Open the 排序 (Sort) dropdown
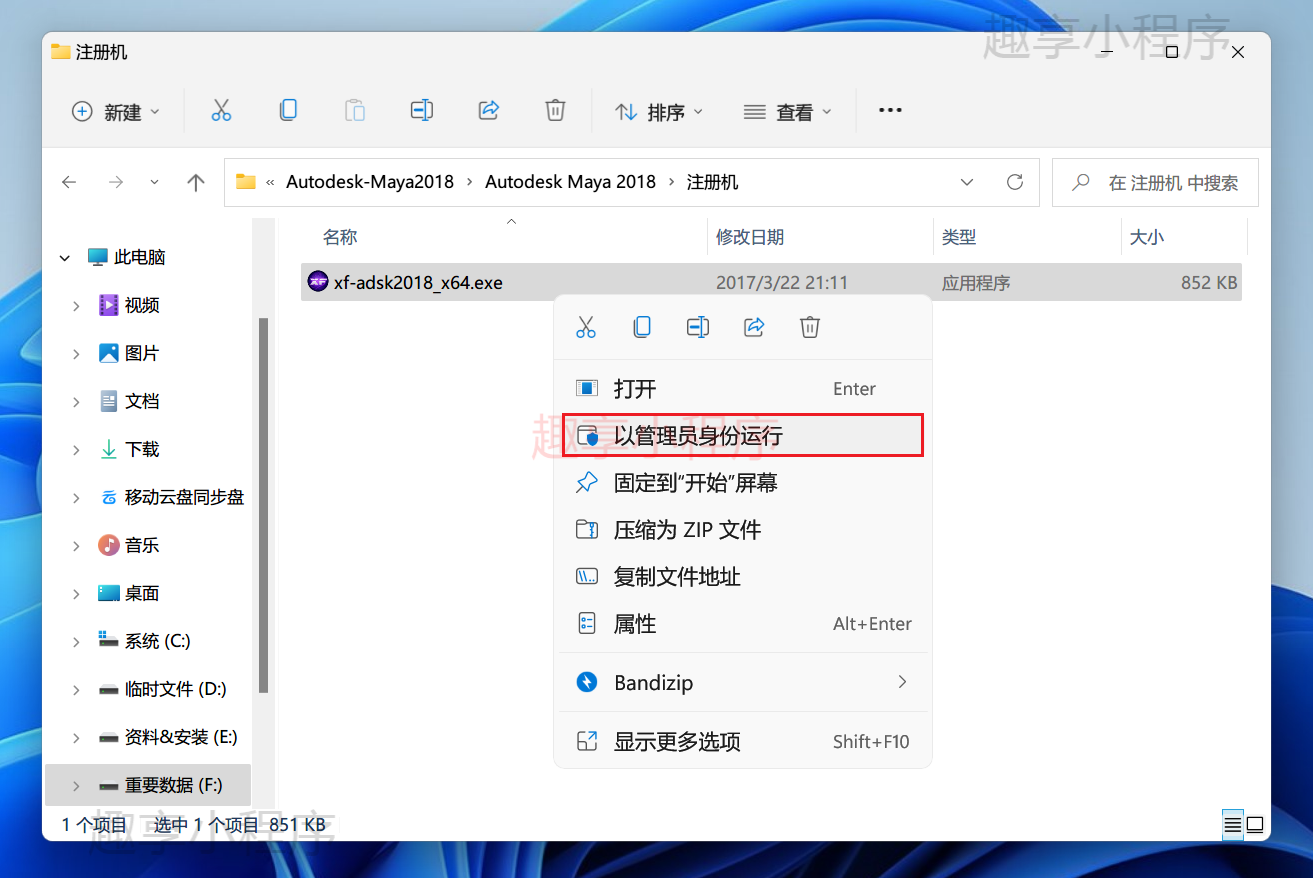The width and height of the screenshot is (1313, 878). (659, 112)
